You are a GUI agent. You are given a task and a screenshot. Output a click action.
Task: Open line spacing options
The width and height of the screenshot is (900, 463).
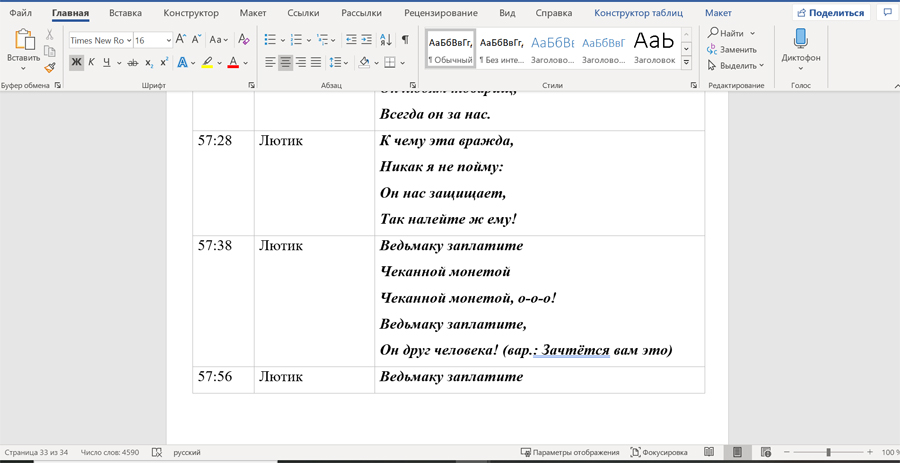[335, 63]
